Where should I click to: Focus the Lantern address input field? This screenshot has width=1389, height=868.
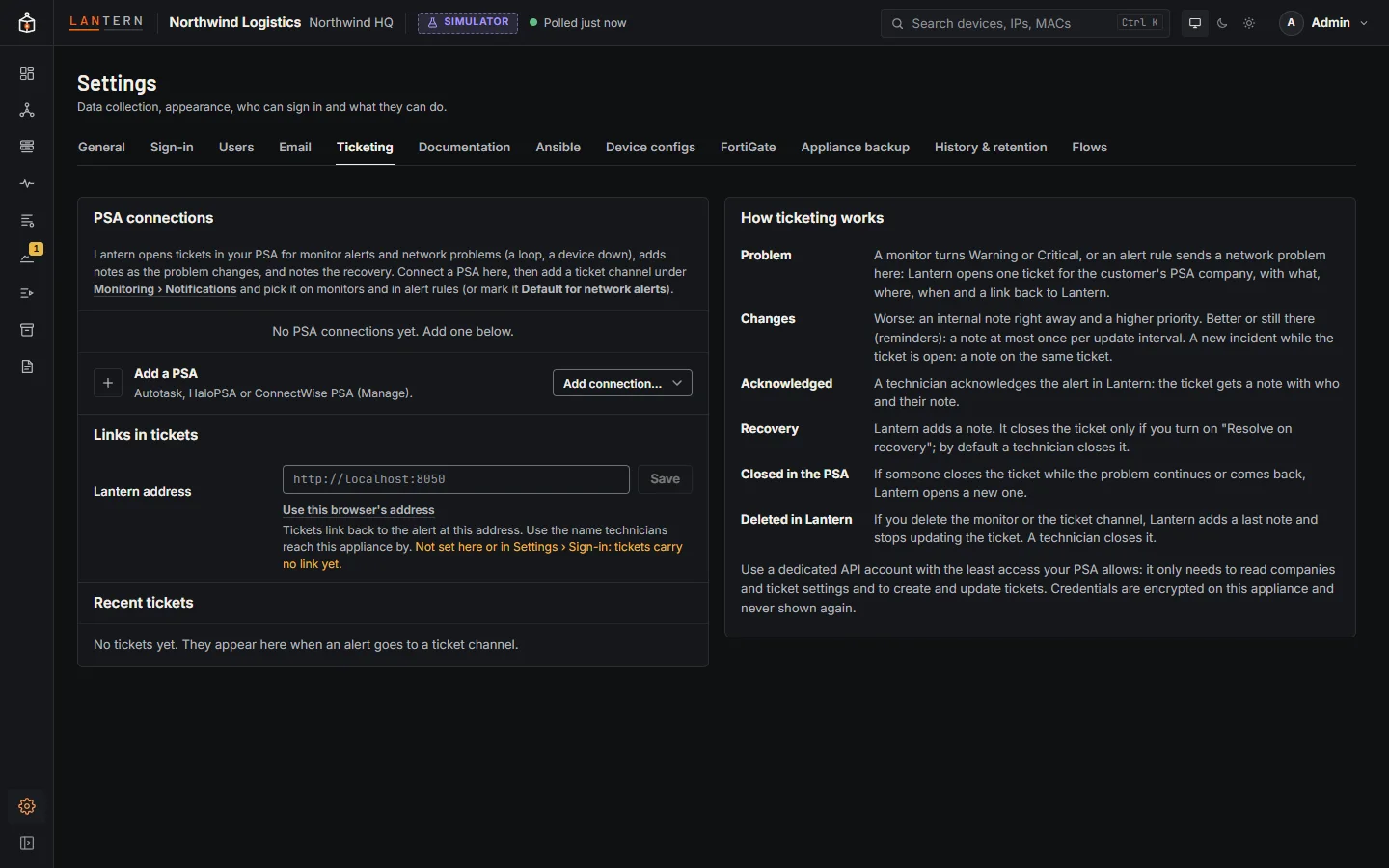click(456, 479)
